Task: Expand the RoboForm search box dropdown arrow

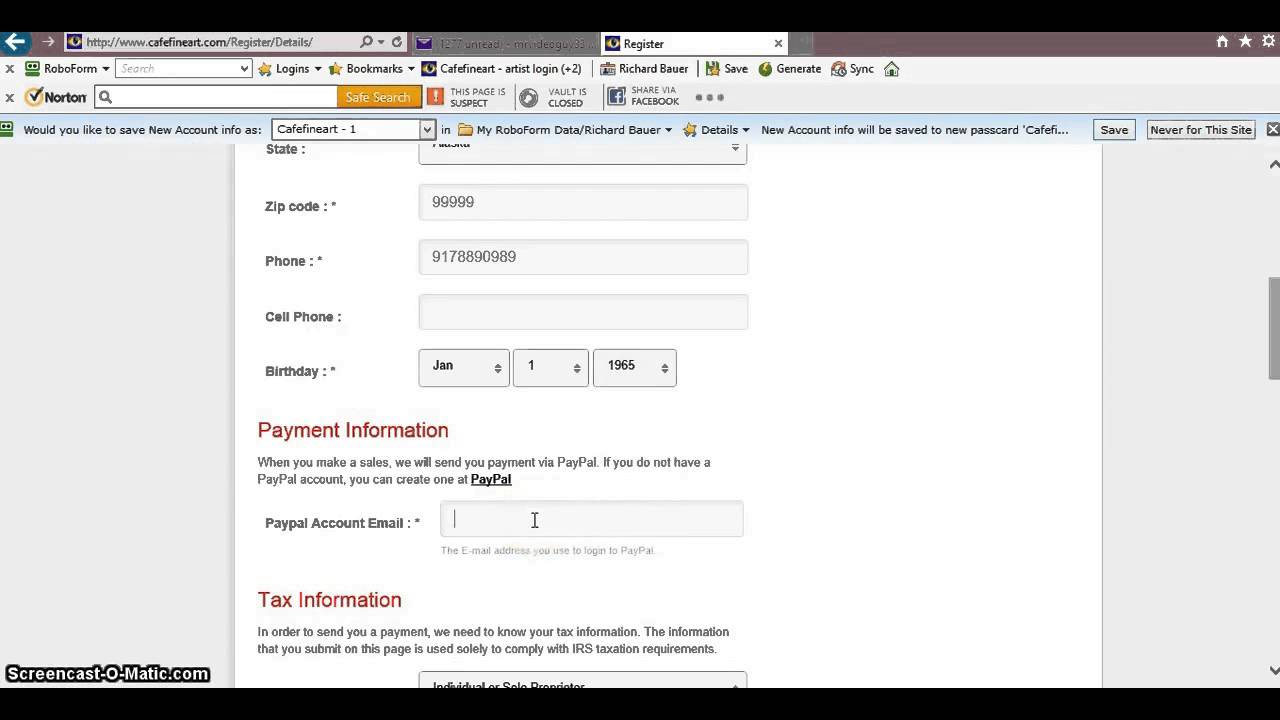Action: point(244,69)
